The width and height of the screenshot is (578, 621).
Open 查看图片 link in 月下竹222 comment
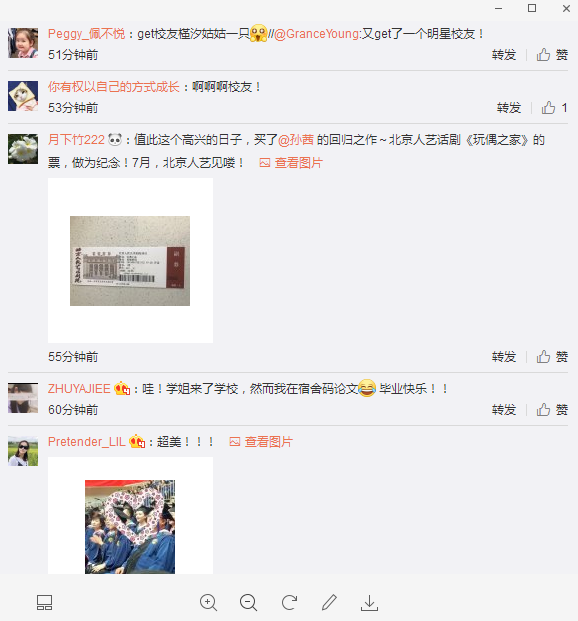pos(291,163)
